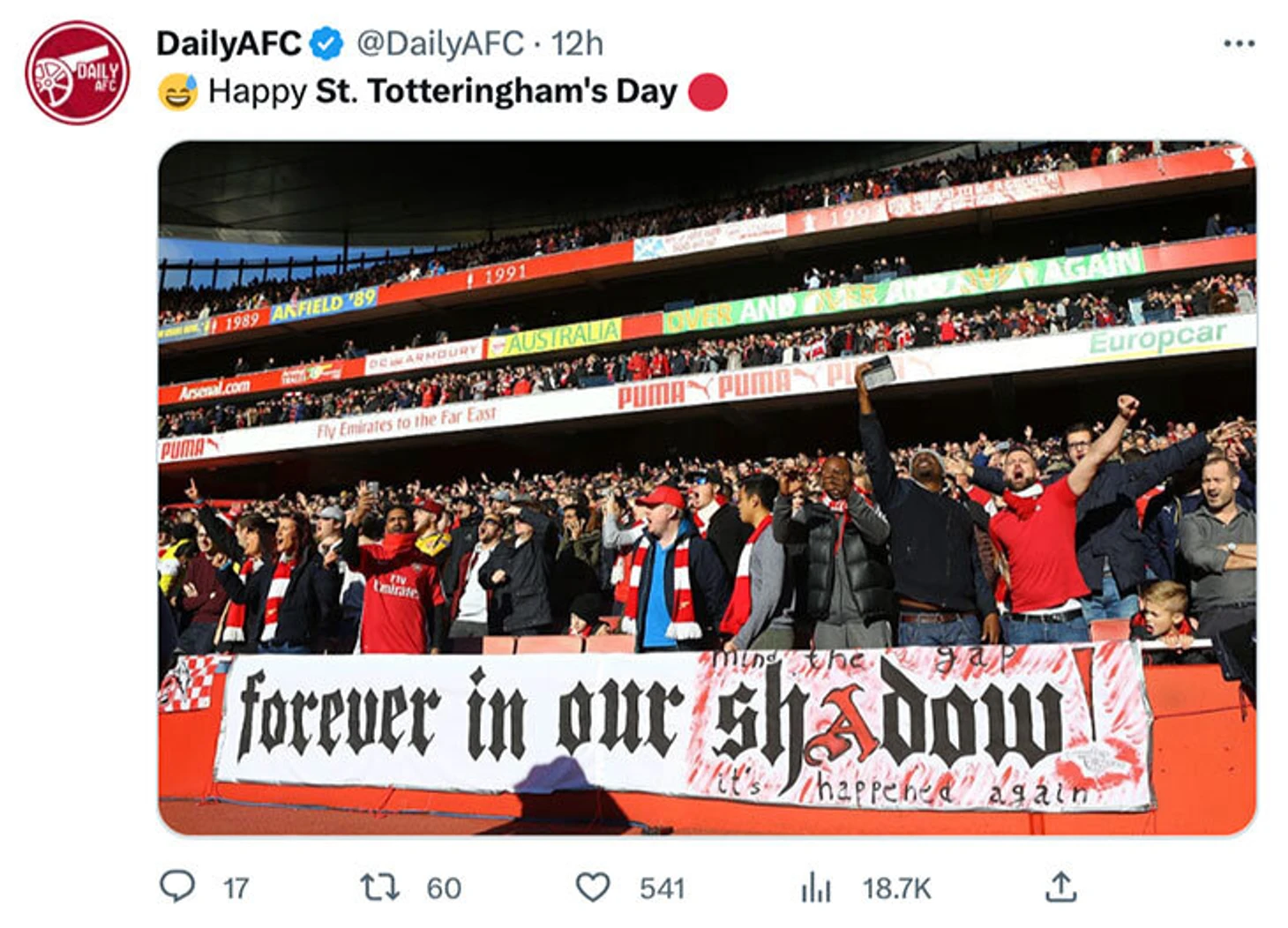Open the three-dot more options menu
The width and height of the screenshot is (1288, 928).
pyautogui.click(x=1239, y=43)
